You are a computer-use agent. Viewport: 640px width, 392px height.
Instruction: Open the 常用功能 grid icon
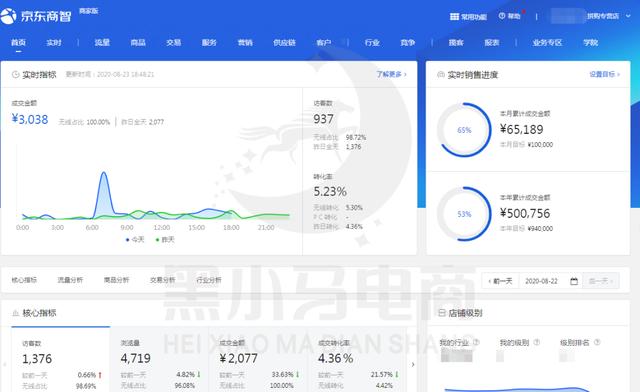454,16
